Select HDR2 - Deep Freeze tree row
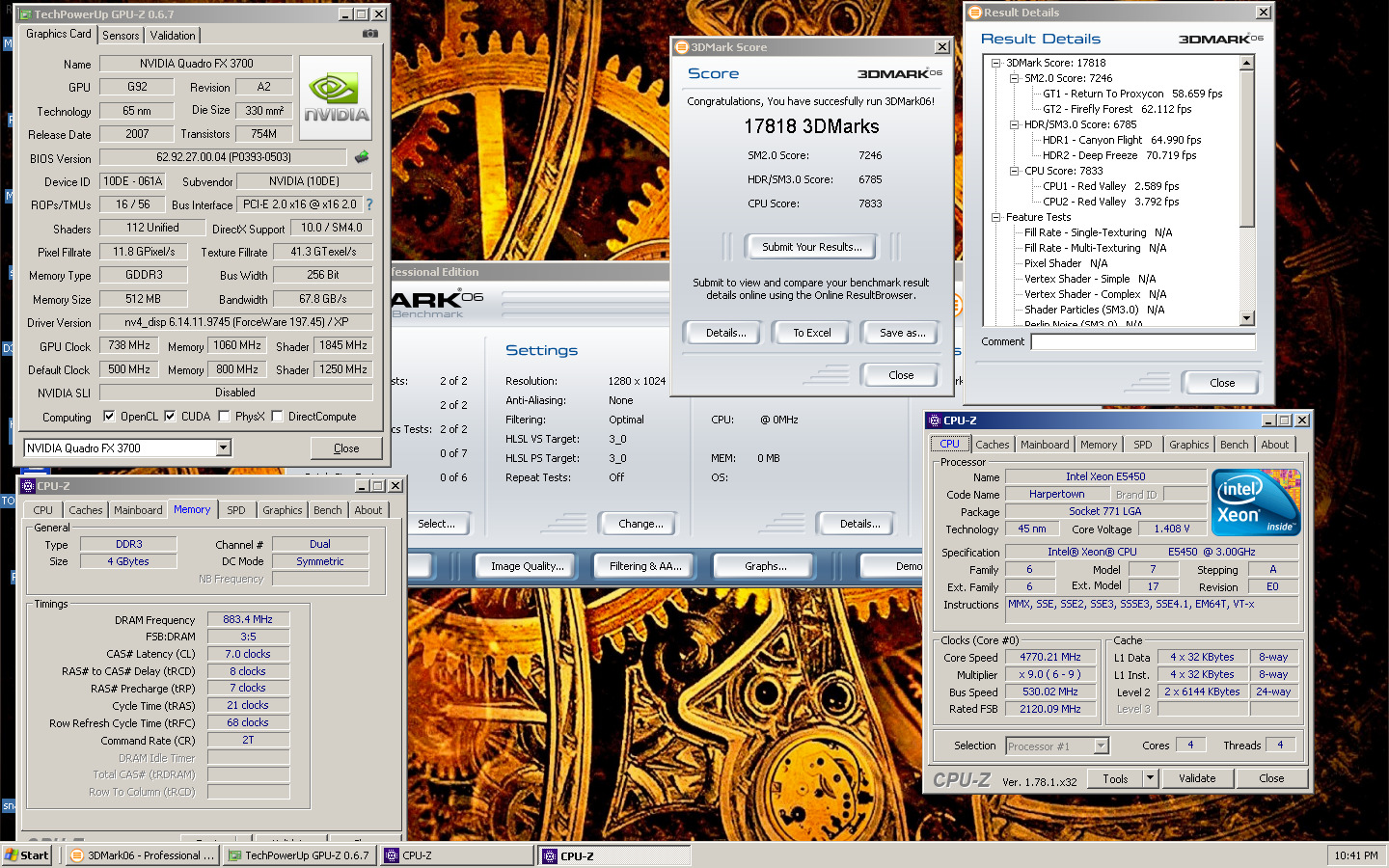This screenshot has width=1389, height=868. click(1119, 155)
